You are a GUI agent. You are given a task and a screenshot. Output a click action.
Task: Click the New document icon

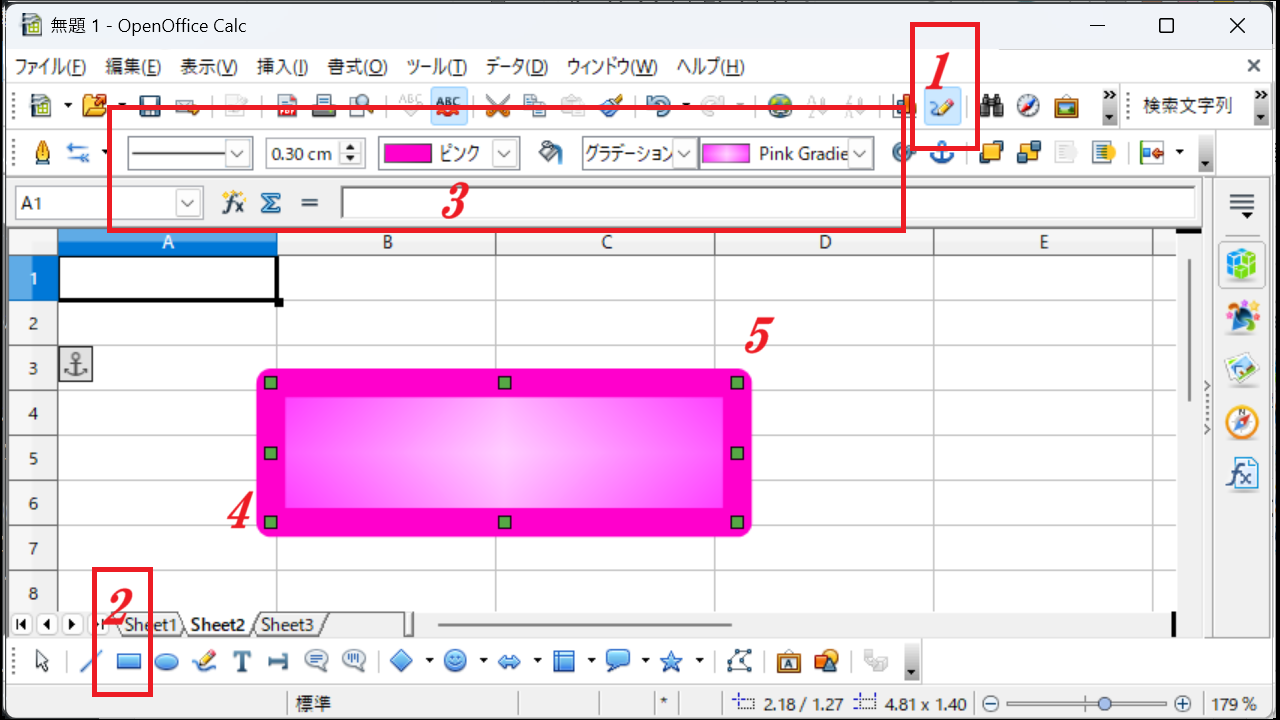pyautogui.click(x=41, y=105)
